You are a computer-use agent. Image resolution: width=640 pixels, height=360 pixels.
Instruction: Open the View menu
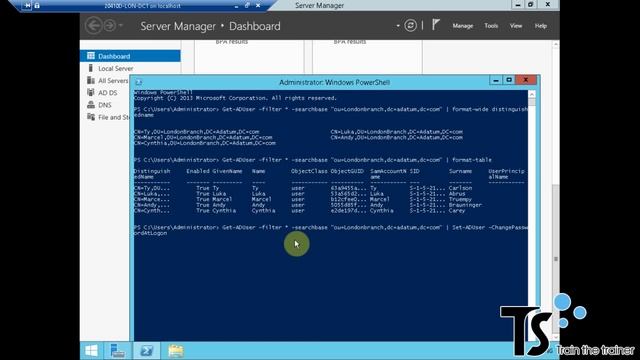coord(516,26)
